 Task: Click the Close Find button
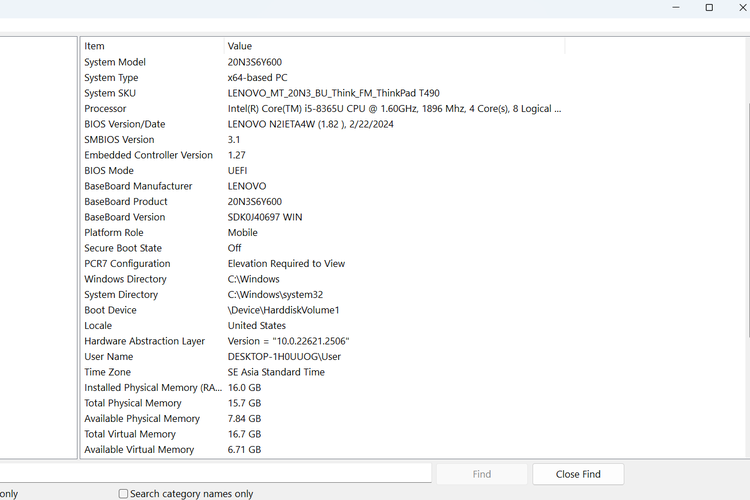click(x=578, y=474)
